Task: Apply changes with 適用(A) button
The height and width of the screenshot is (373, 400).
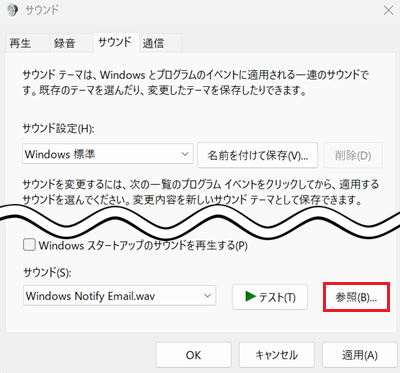Action: tap(360, 355)
